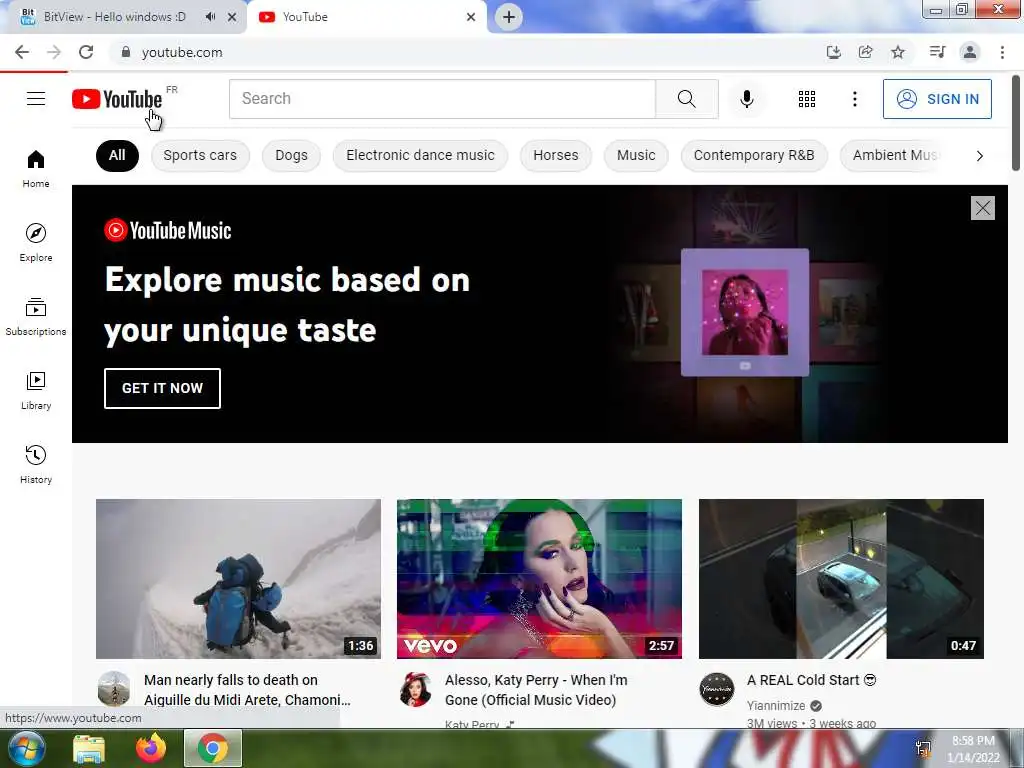1024x768 pixels.
Task: Open Explore in the sidebar
Action: click(36, 242)
